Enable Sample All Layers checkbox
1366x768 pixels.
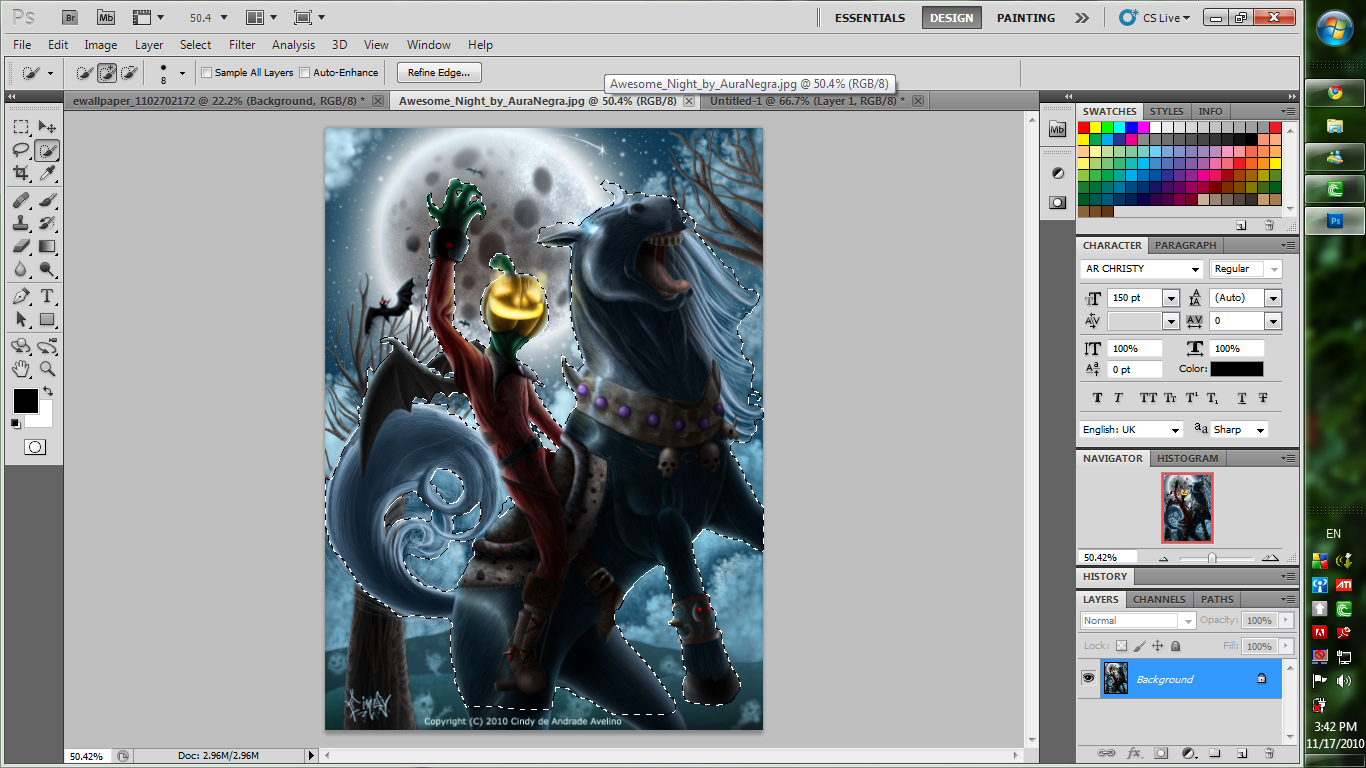(x=207, y=73)
